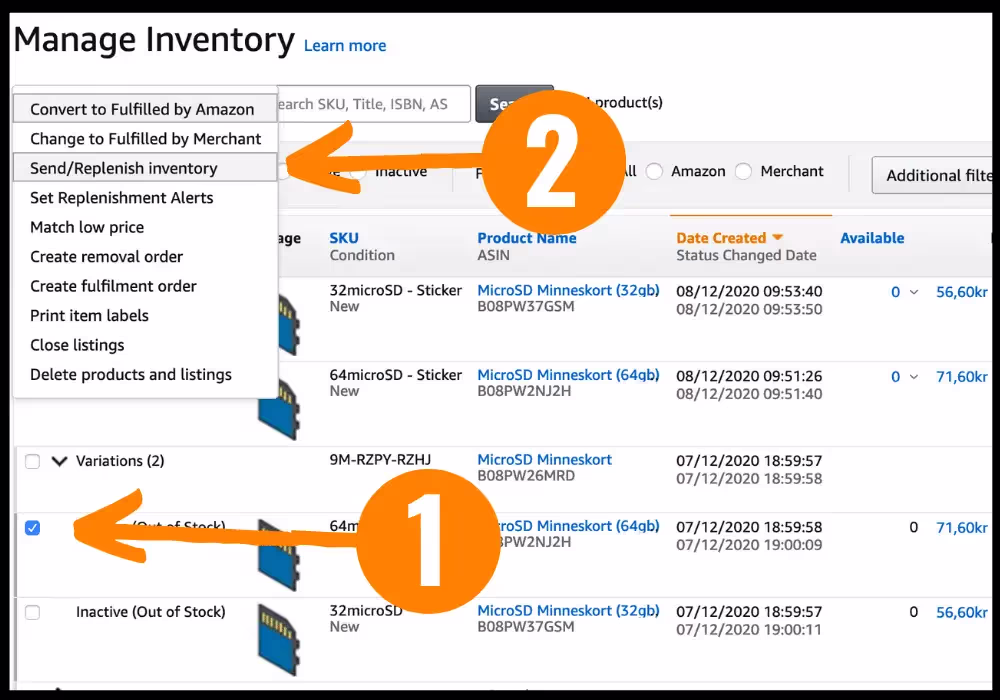Open MicroSD Minneskort (32gb) B08PW37GSM from 08/12/2020
The width and height of the screenshot is (1000, 700).
[568, 290]
